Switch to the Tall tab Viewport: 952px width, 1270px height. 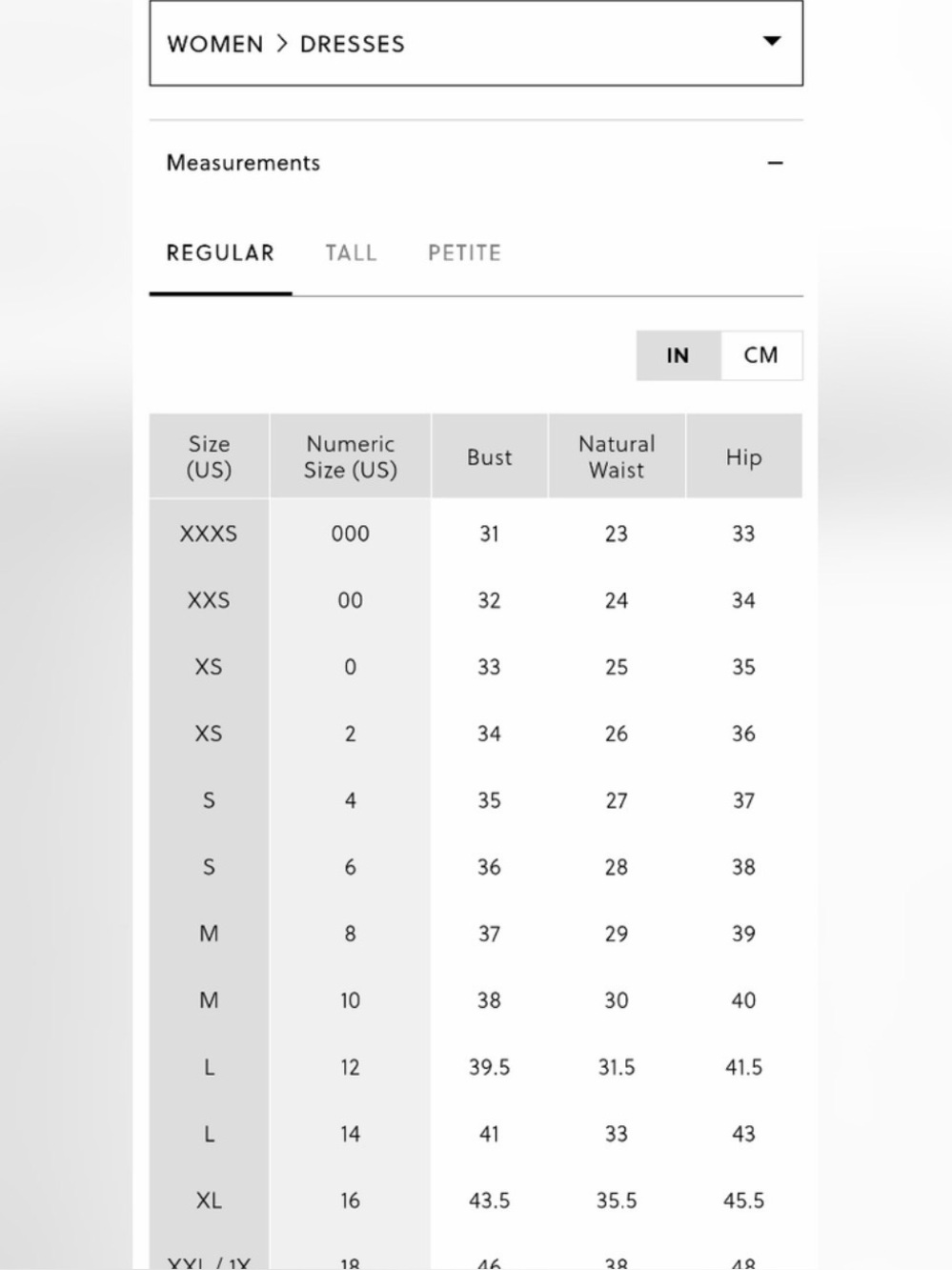point(351,253)
